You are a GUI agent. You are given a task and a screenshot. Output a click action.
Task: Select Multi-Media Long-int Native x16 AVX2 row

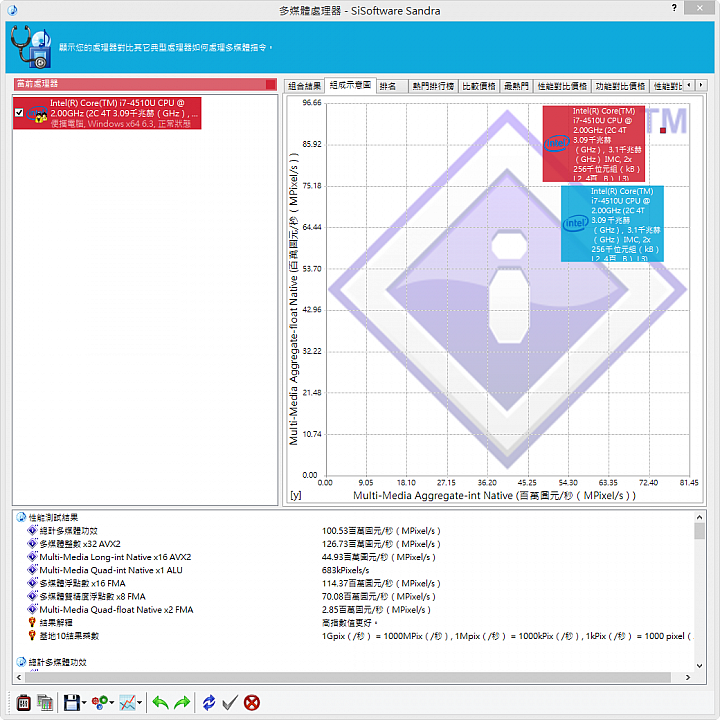tap(110, 557)
